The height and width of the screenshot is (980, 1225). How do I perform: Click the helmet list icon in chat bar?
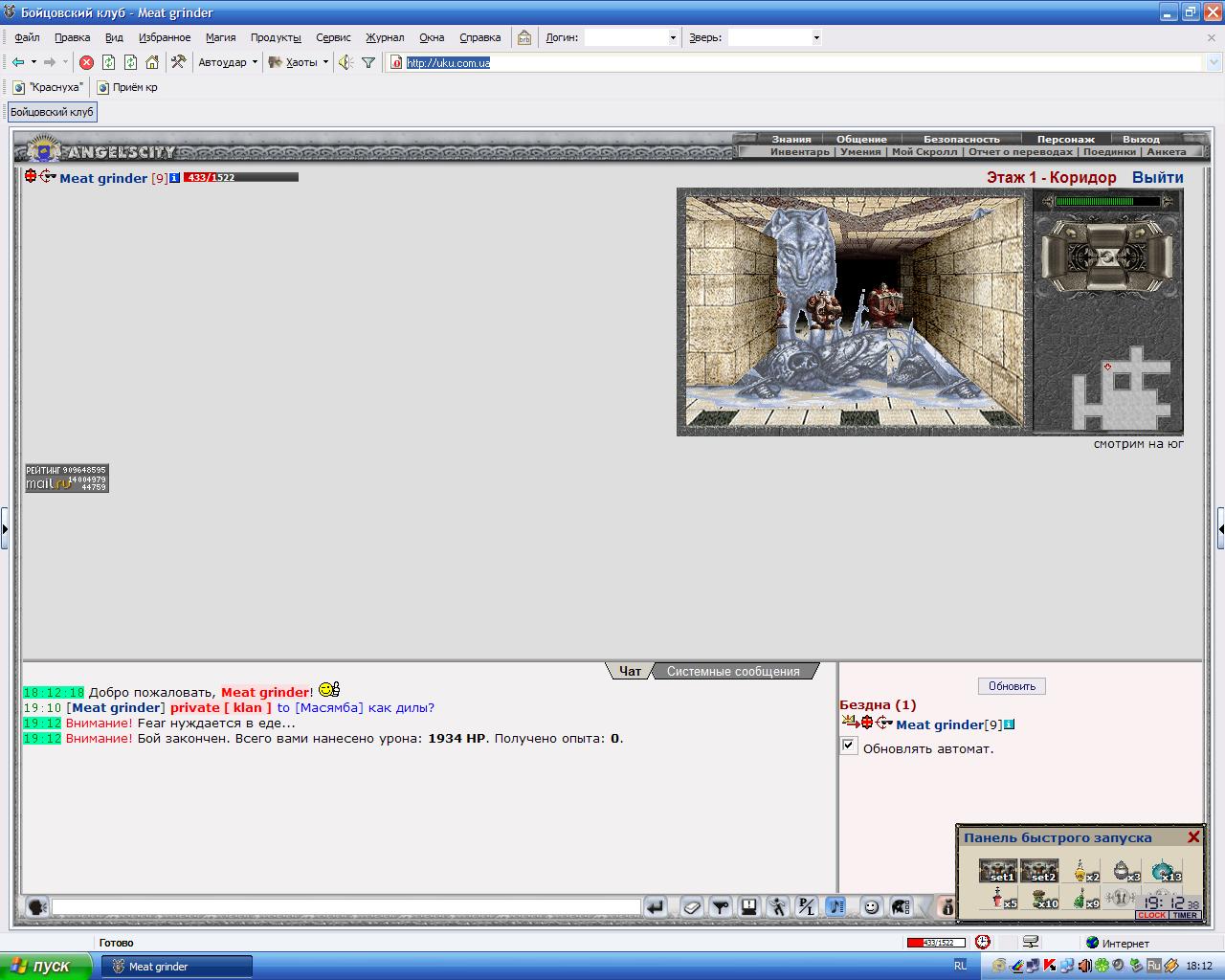(x=901, y=906)
